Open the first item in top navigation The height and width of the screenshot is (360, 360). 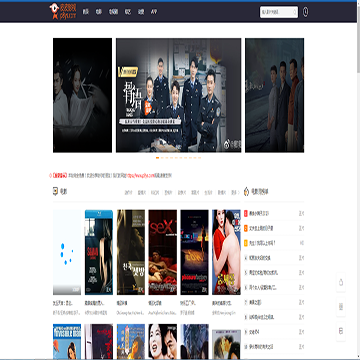tap(86, 12)
